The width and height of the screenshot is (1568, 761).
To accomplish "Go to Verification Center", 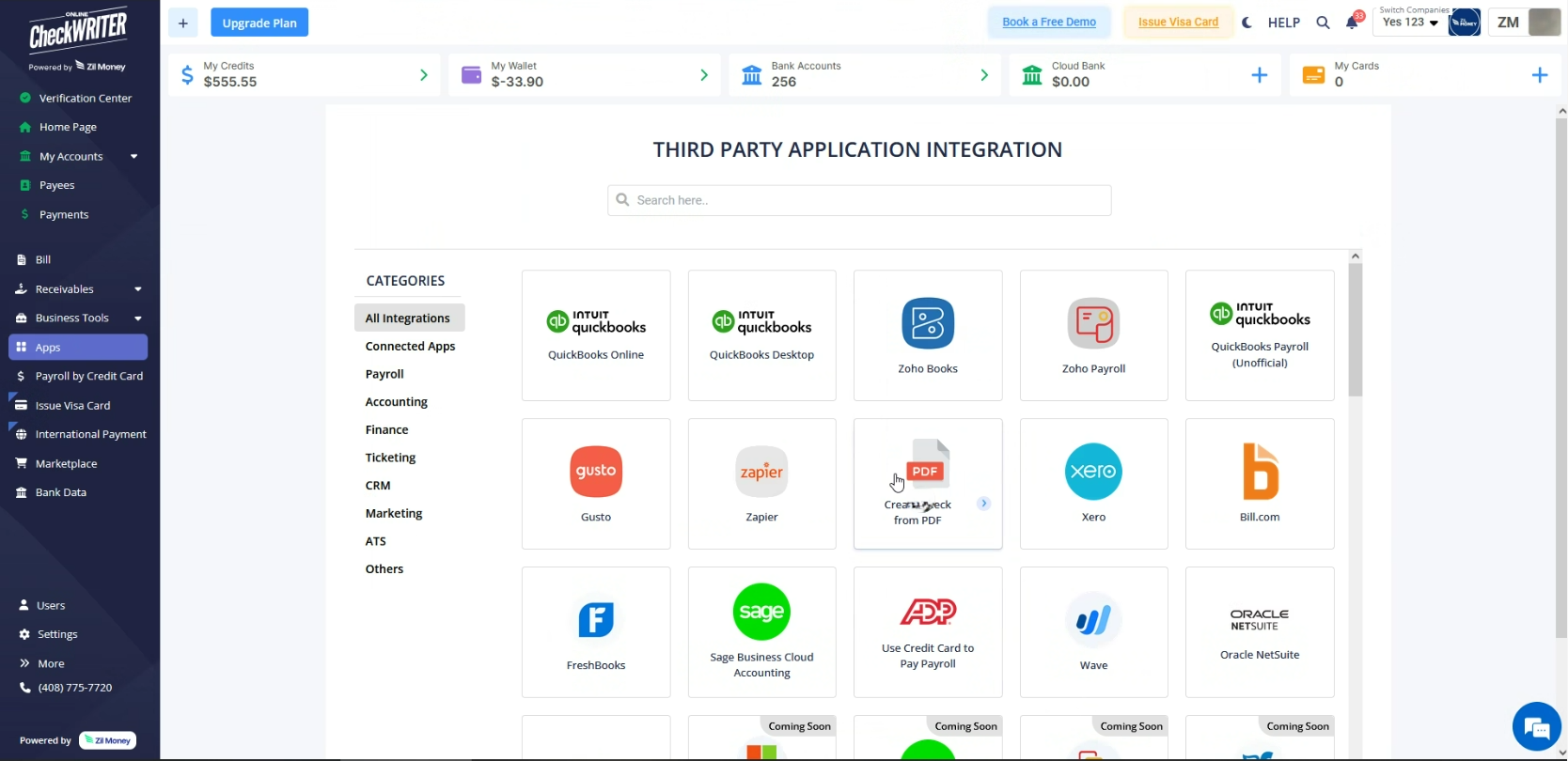I will (x=76, y=99).
